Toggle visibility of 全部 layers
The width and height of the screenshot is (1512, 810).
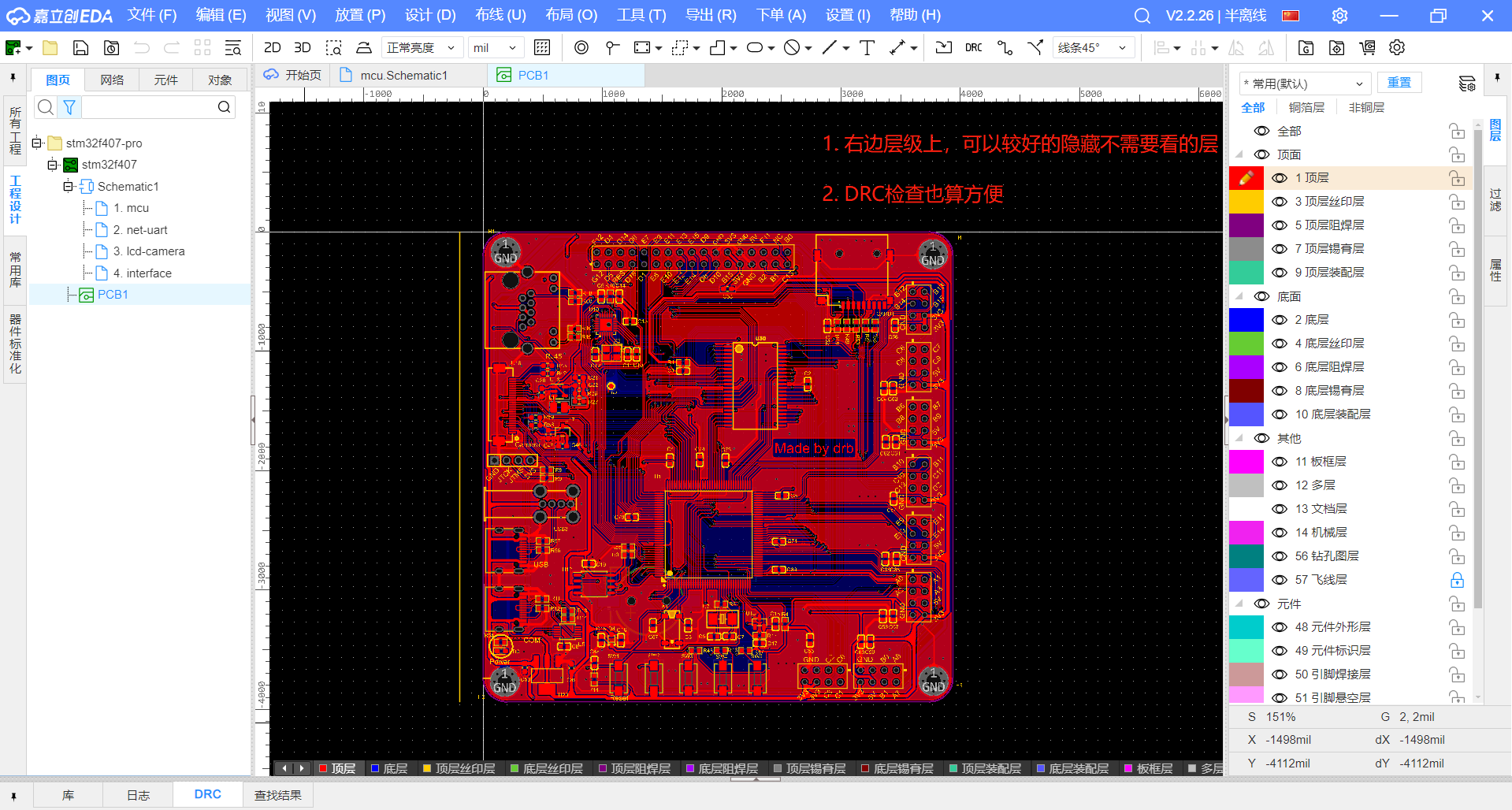coord(1261,131)
